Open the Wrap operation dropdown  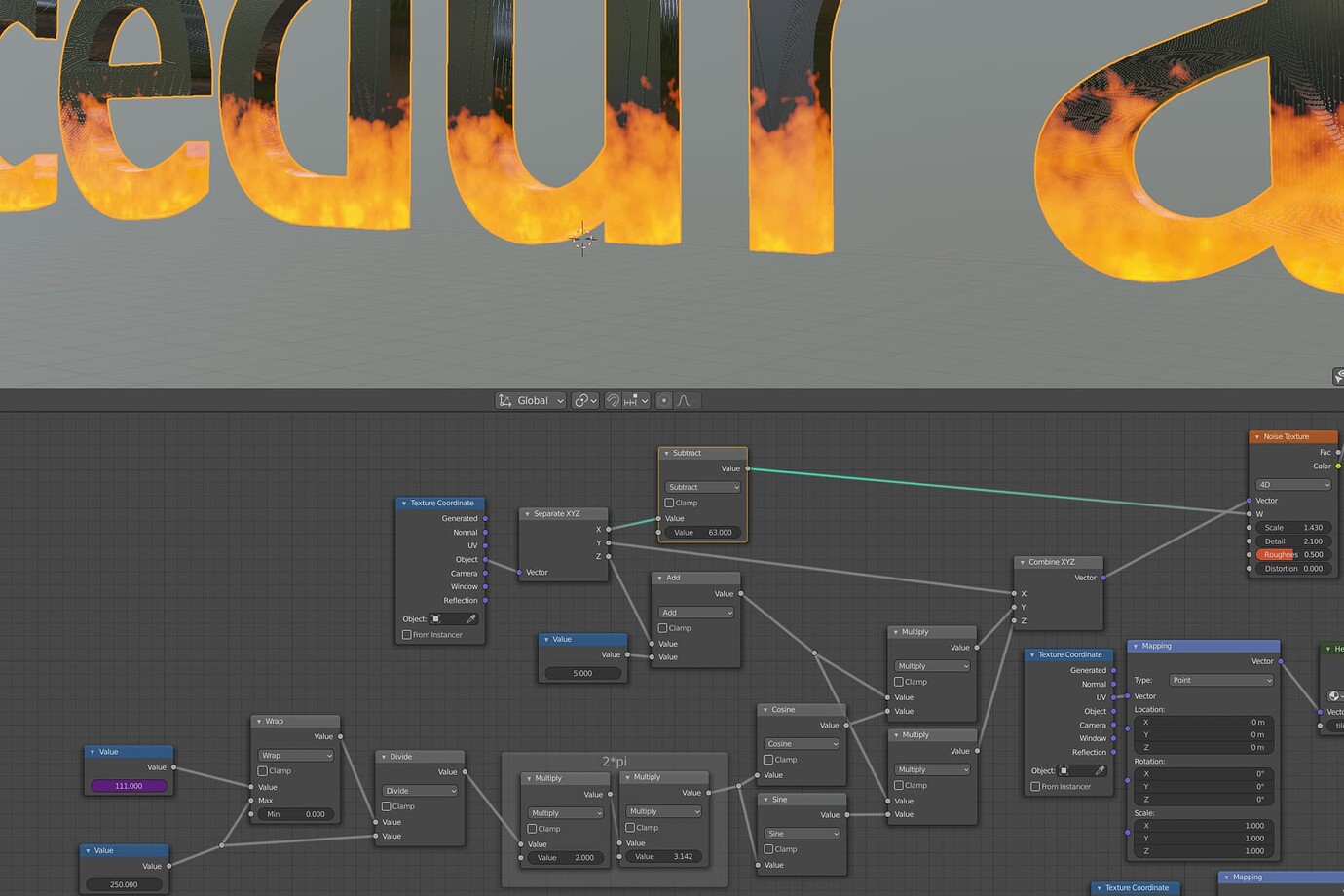point(295,755)
